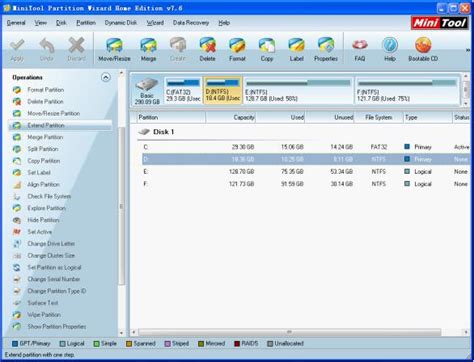Open the Data Recovery menu
Screen dimensions: 474x362
[x=191, y=23]
